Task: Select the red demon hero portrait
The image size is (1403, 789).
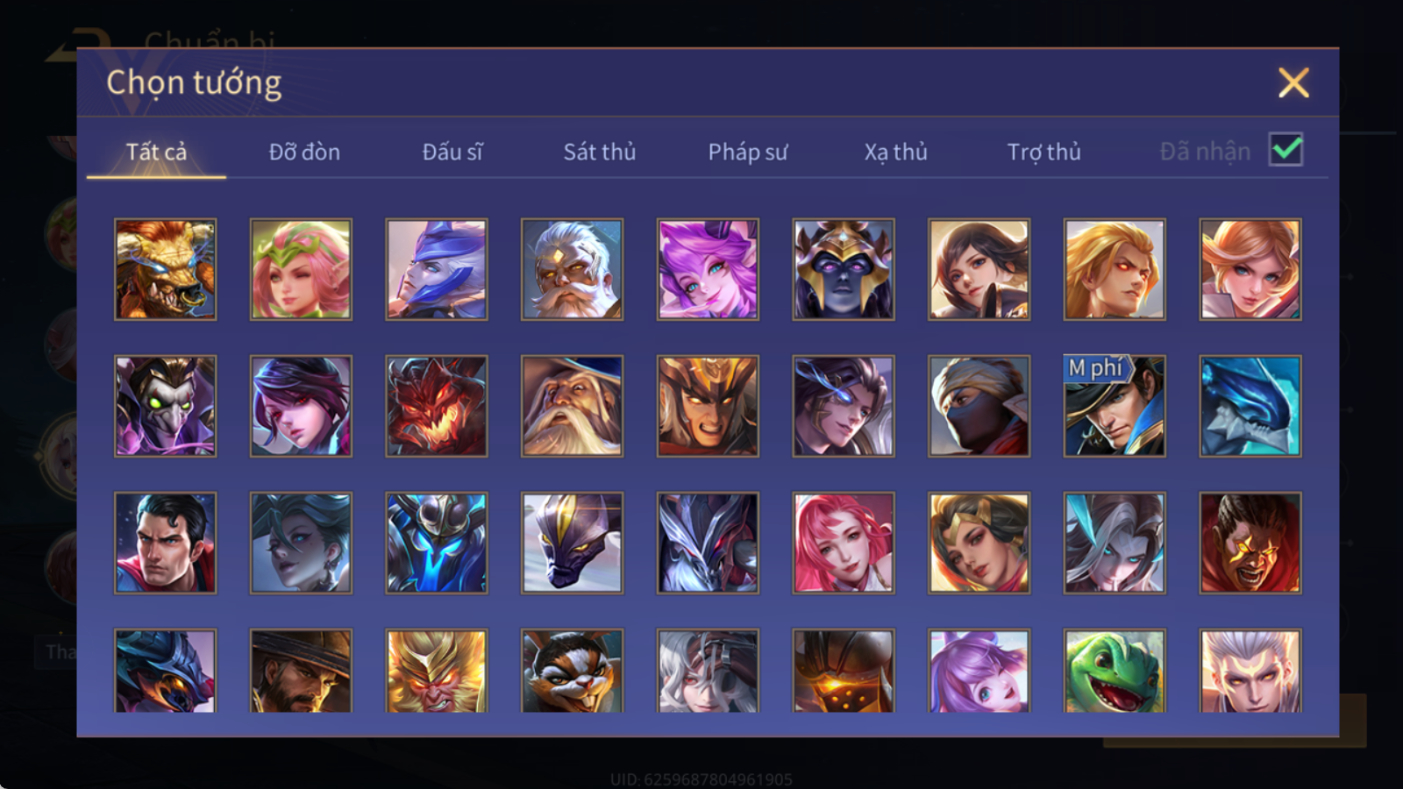Action: [436, 406]
